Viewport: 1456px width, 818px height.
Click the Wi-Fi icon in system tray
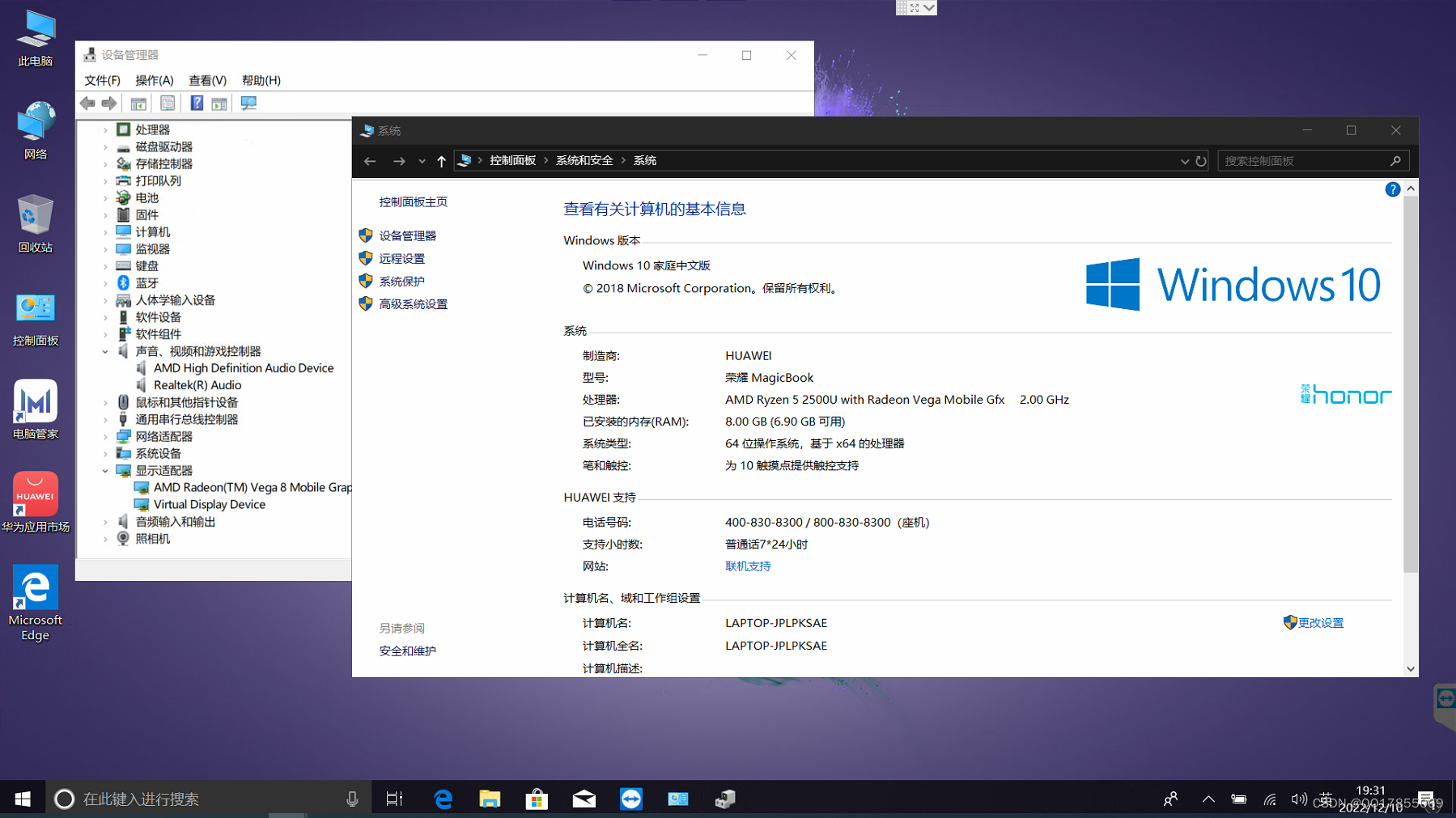pyautogui.click(x=1270, y=799)
